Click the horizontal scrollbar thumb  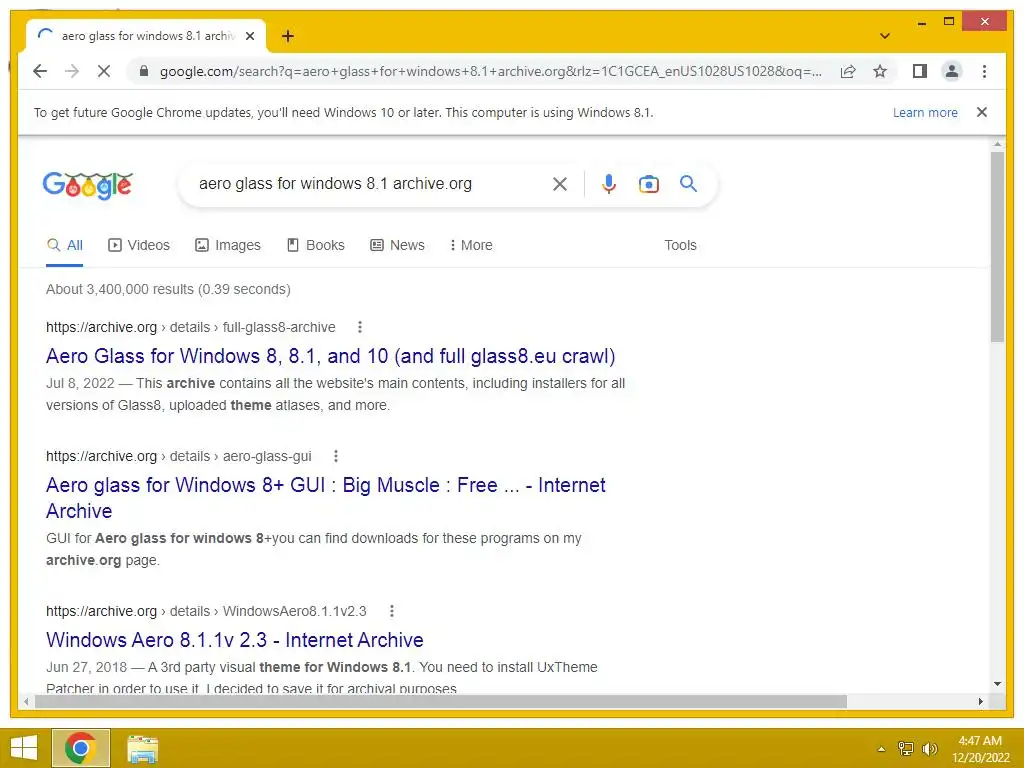coord(441,701)
